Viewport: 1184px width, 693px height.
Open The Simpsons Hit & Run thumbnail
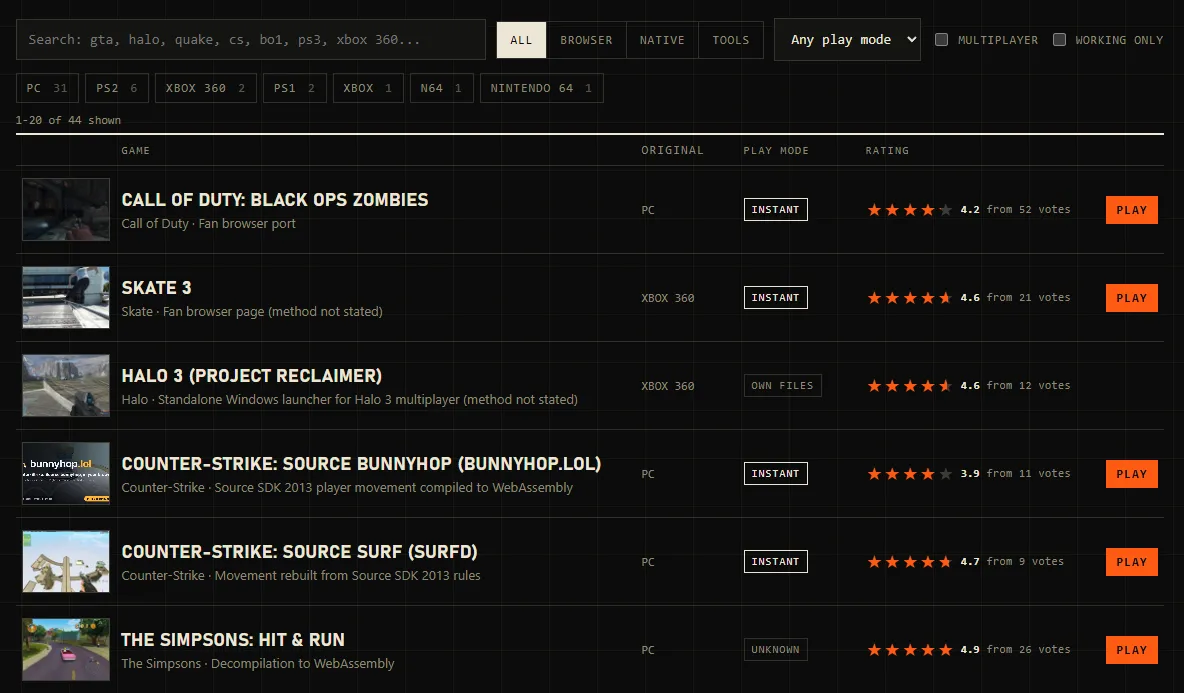click(66, 649)
